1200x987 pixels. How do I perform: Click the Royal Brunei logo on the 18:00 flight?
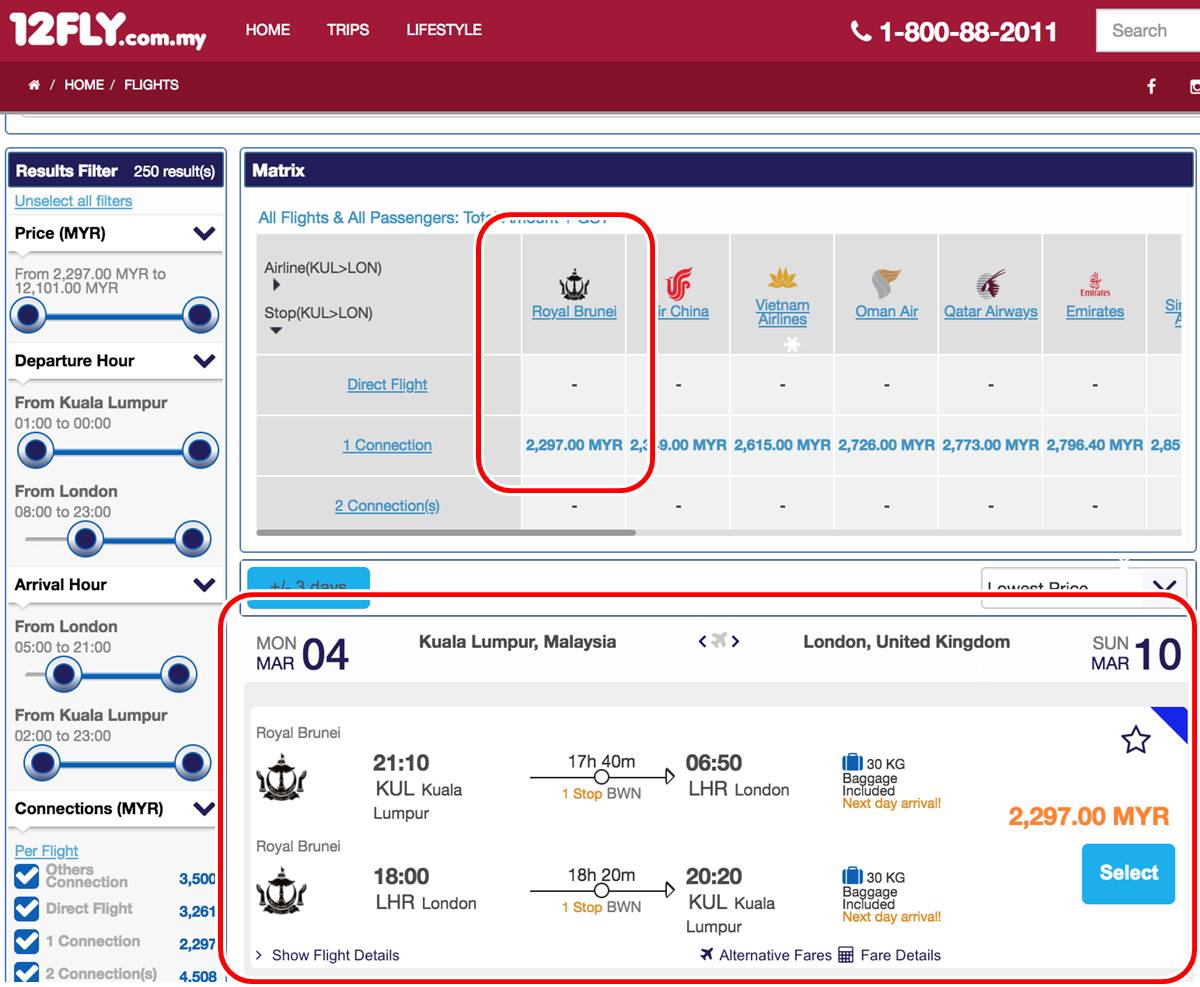pyautogui.click(x=281, y=890)
